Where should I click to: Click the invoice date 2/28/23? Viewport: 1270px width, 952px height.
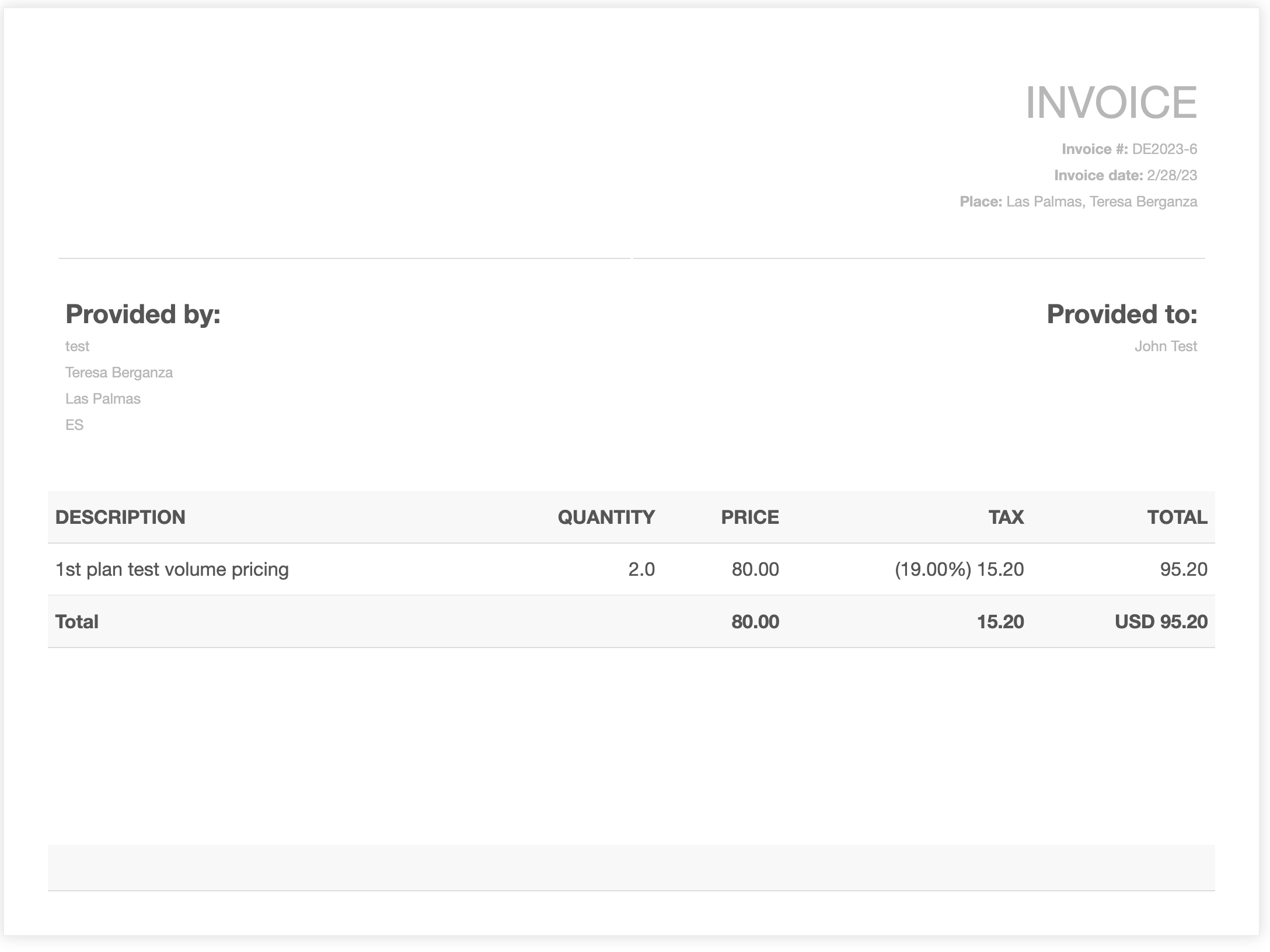pyautogui.click(x=1171, y=176)
